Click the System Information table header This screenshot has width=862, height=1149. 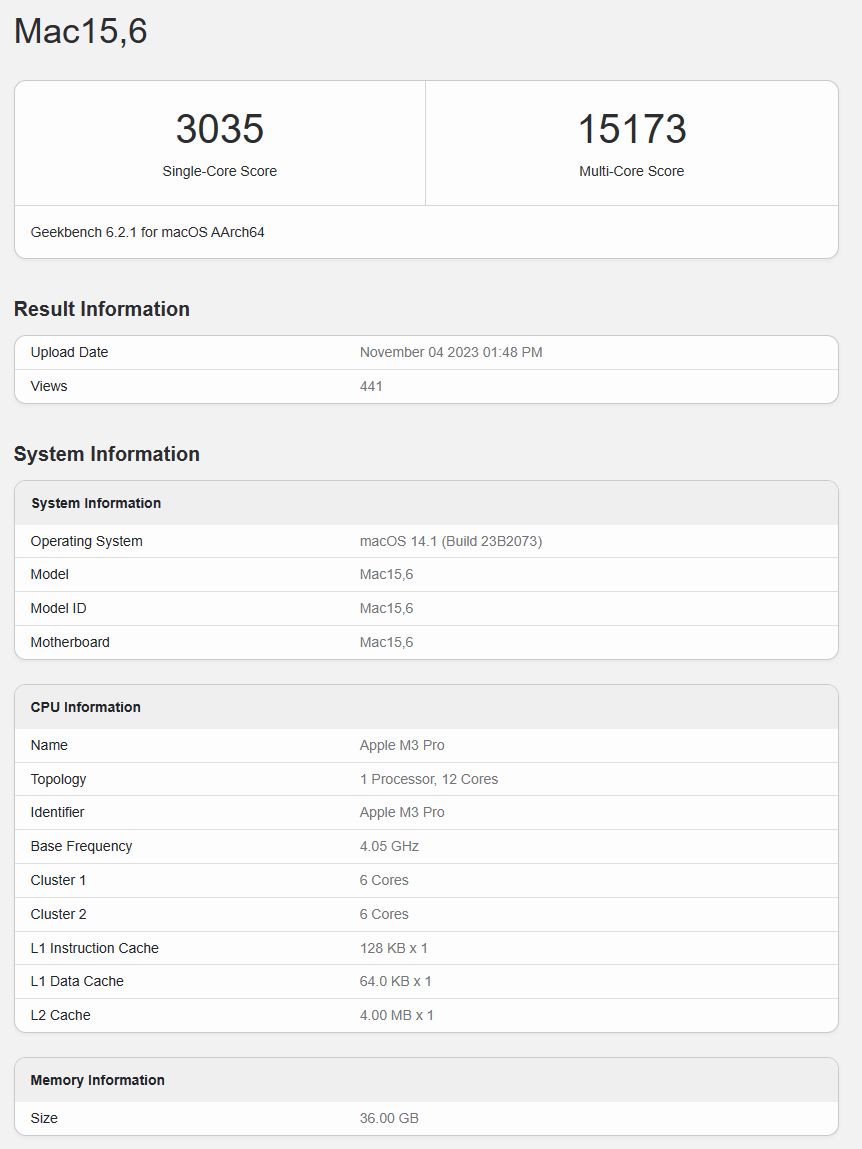point(96,503)
